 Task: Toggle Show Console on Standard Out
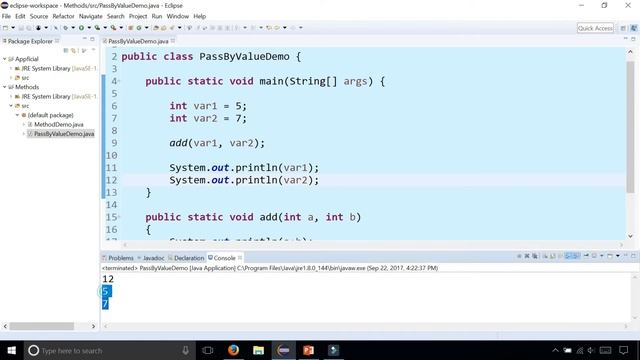(567, 256)
